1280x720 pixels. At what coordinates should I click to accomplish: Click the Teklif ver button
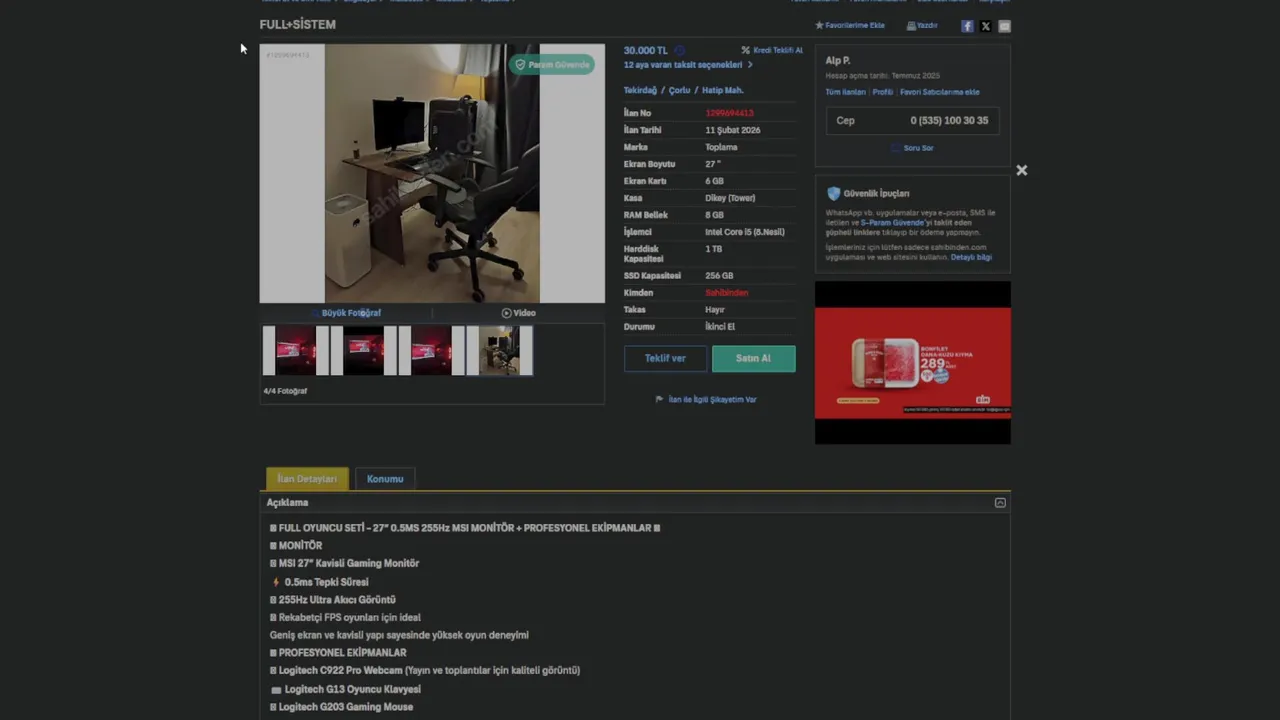pos(665,358)
